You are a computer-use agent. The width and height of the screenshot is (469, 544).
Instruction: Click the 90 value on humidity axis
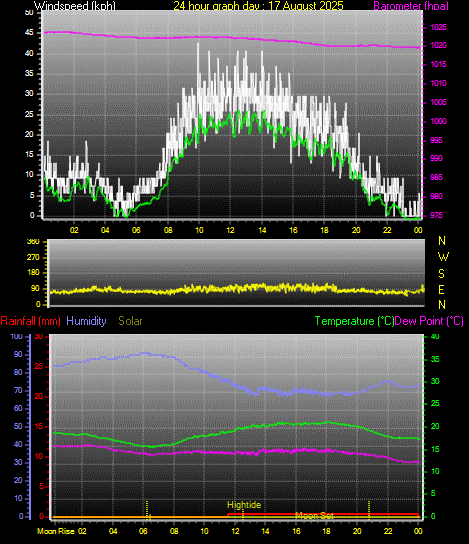(x=18, y=355)
